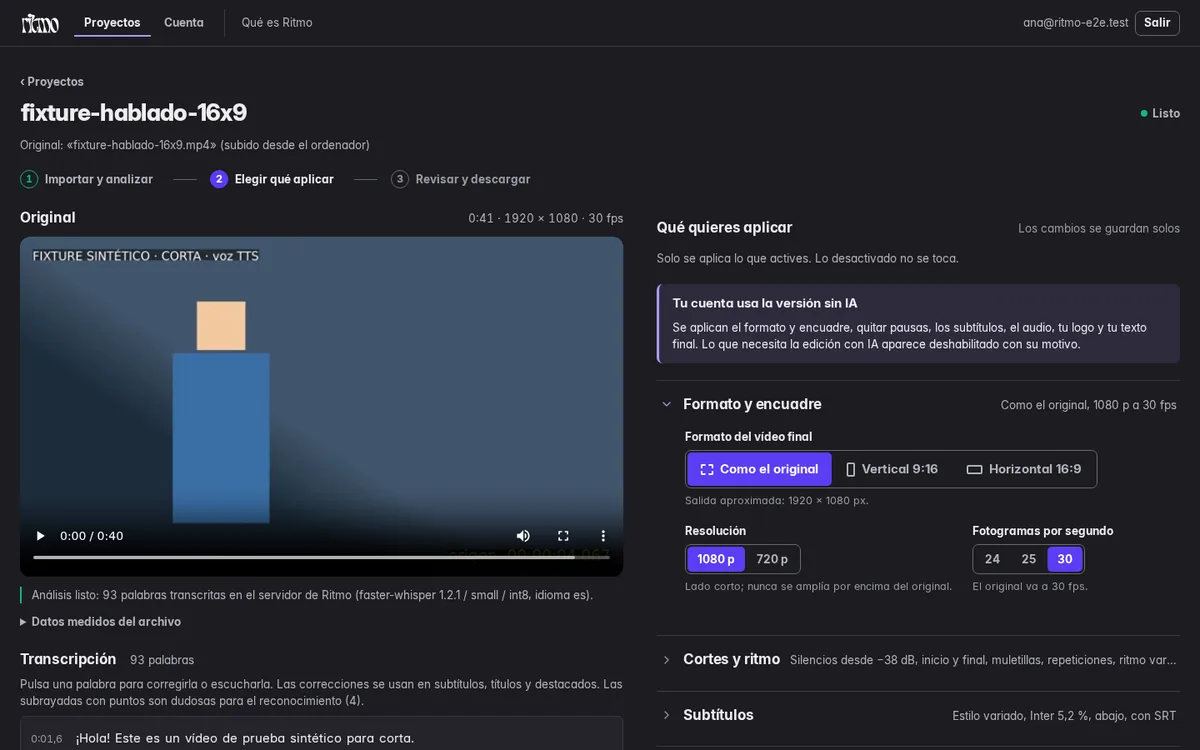Collapse the Formato y encuadre section
1200x750 pixels.
pyautogui.click(x=918, y=405)
